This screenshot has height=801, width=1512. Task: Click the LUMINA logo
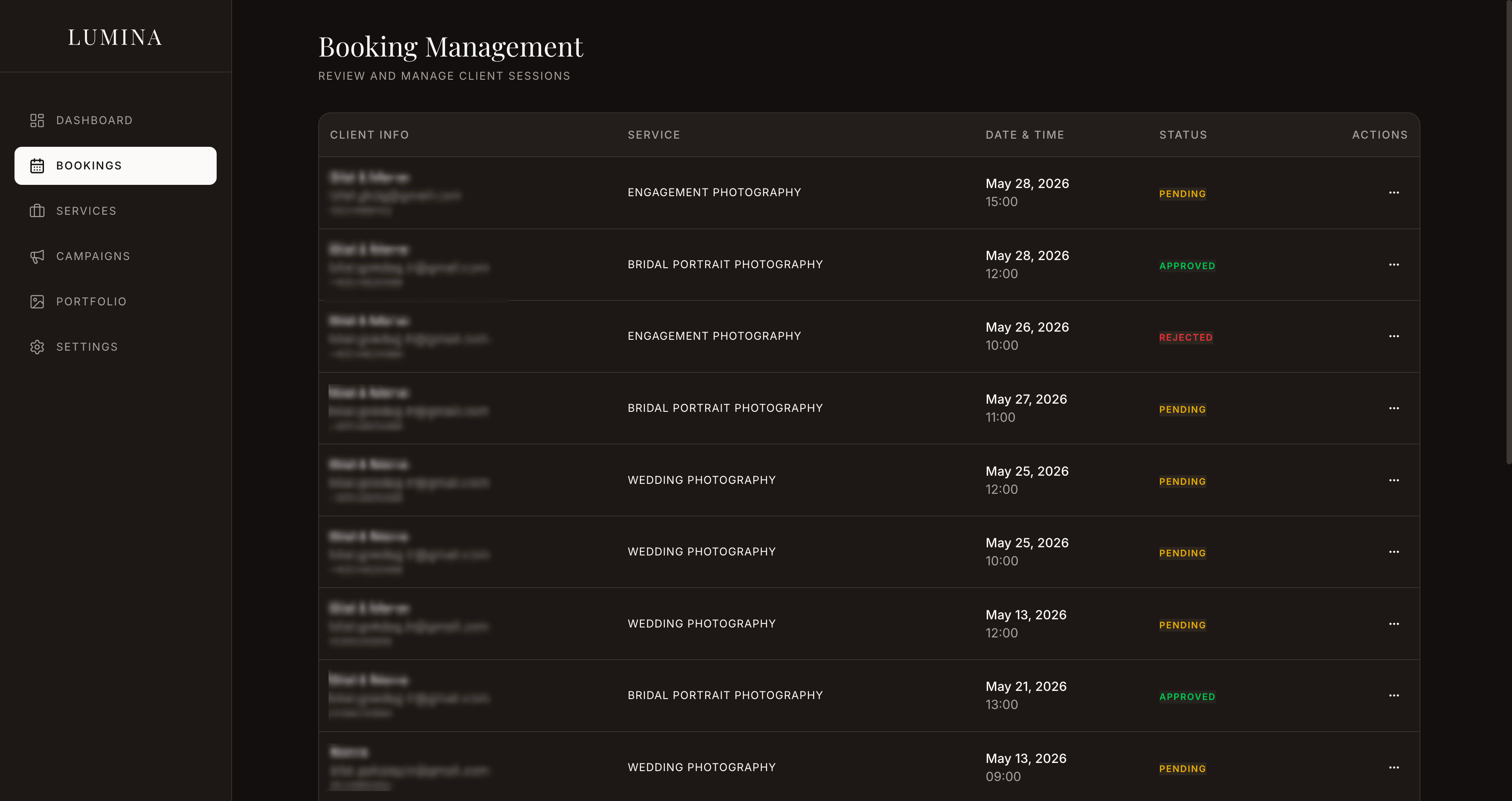(115, 38)
